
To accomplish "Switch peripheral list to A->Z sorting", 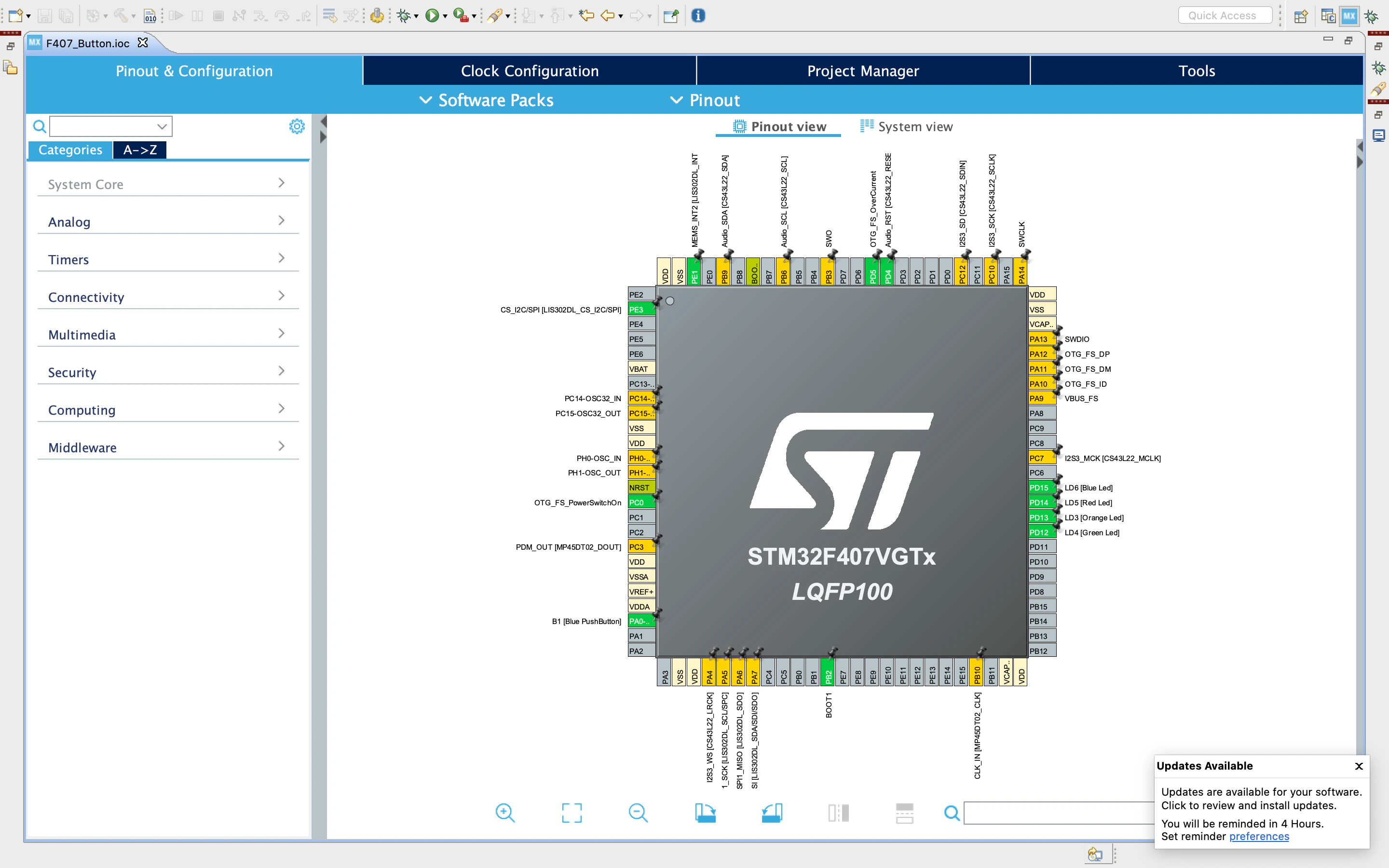I will click(139, 150).
